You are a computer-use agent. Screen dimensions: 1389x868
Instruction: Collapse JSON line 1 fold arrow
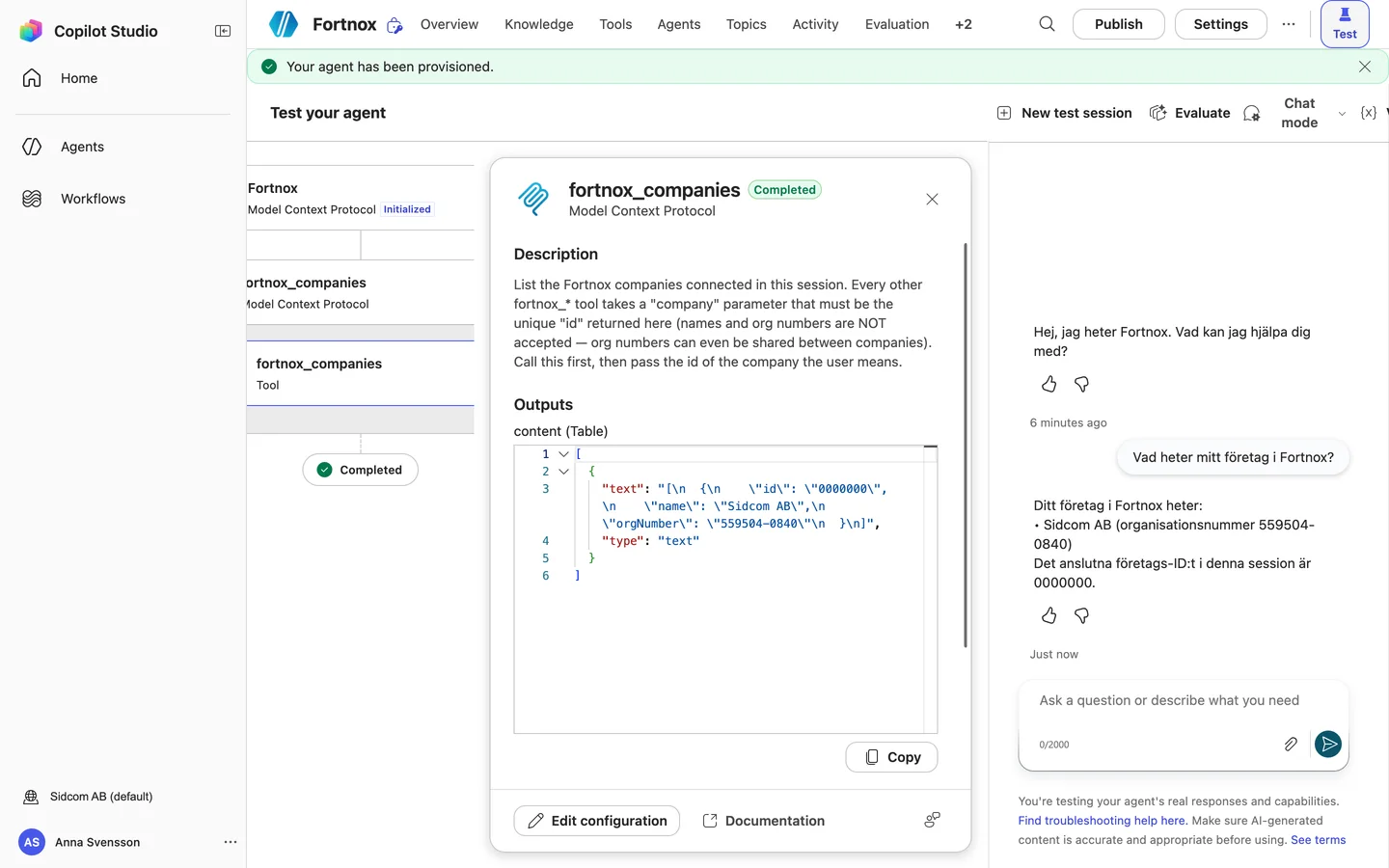(563, 454)
